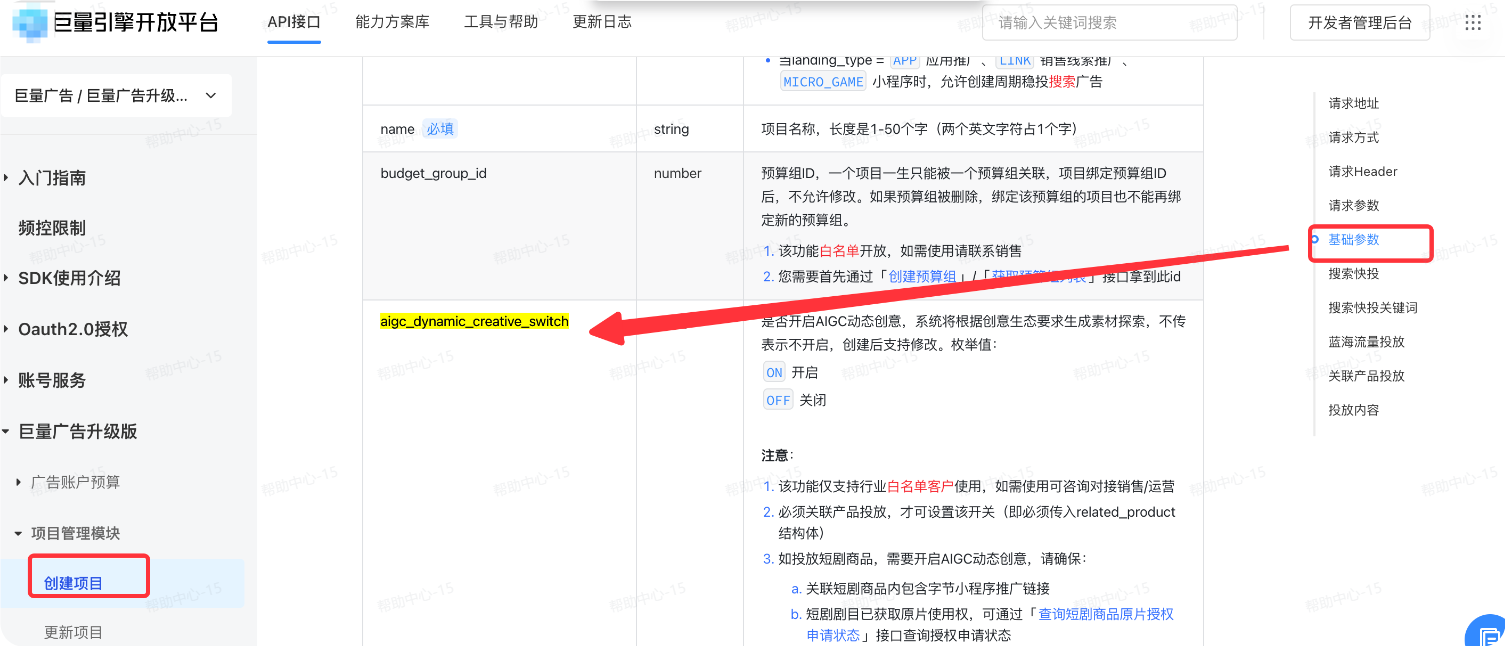The width and height of the screenshot is (1505, 646).
Task: Click the 开发者管理后台 button
Action: tap(1360, 23)
